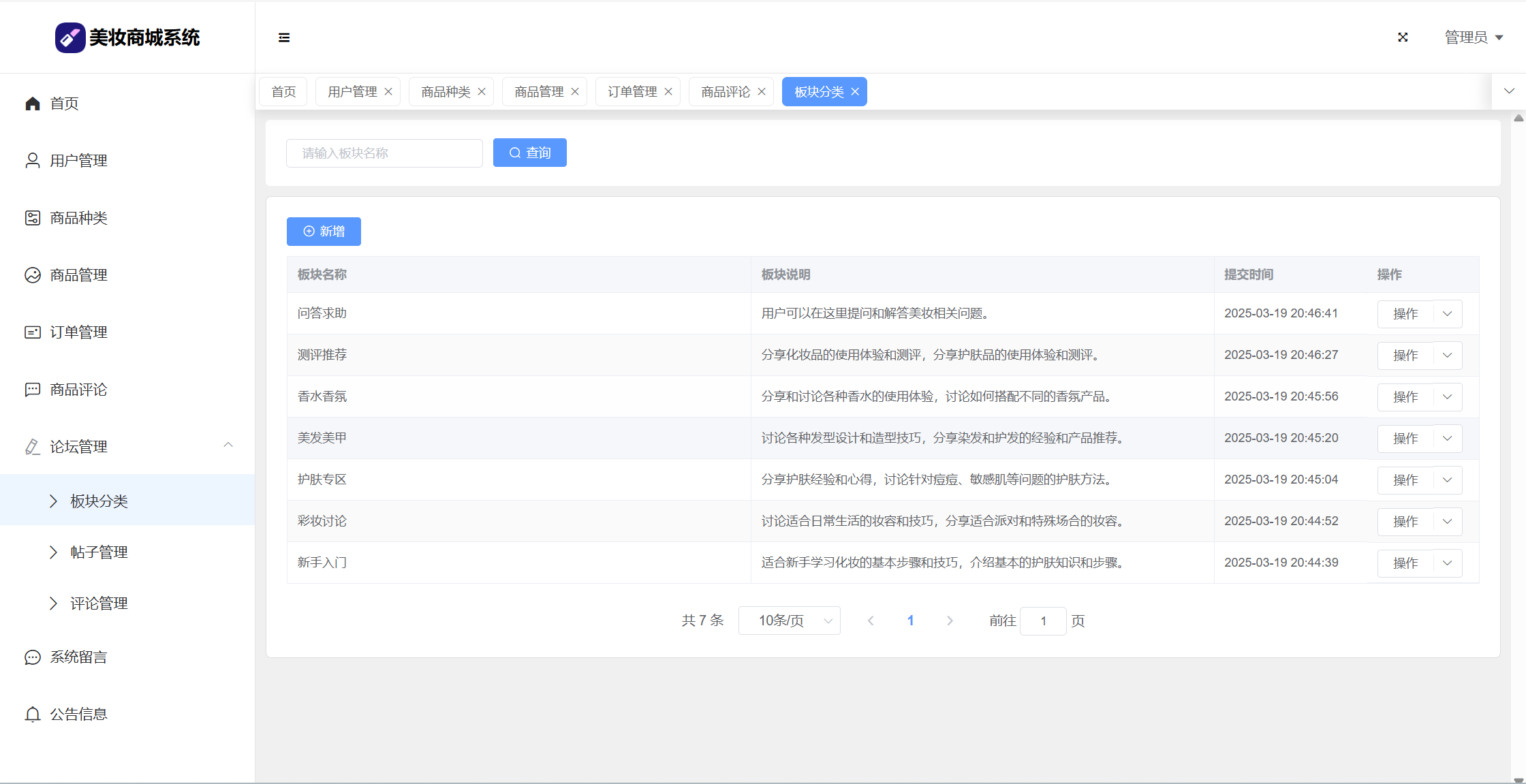The image size is (1526, 784).
Task: Toggle fullscreen with the expand icon
Action: (x=1403, y=37)
